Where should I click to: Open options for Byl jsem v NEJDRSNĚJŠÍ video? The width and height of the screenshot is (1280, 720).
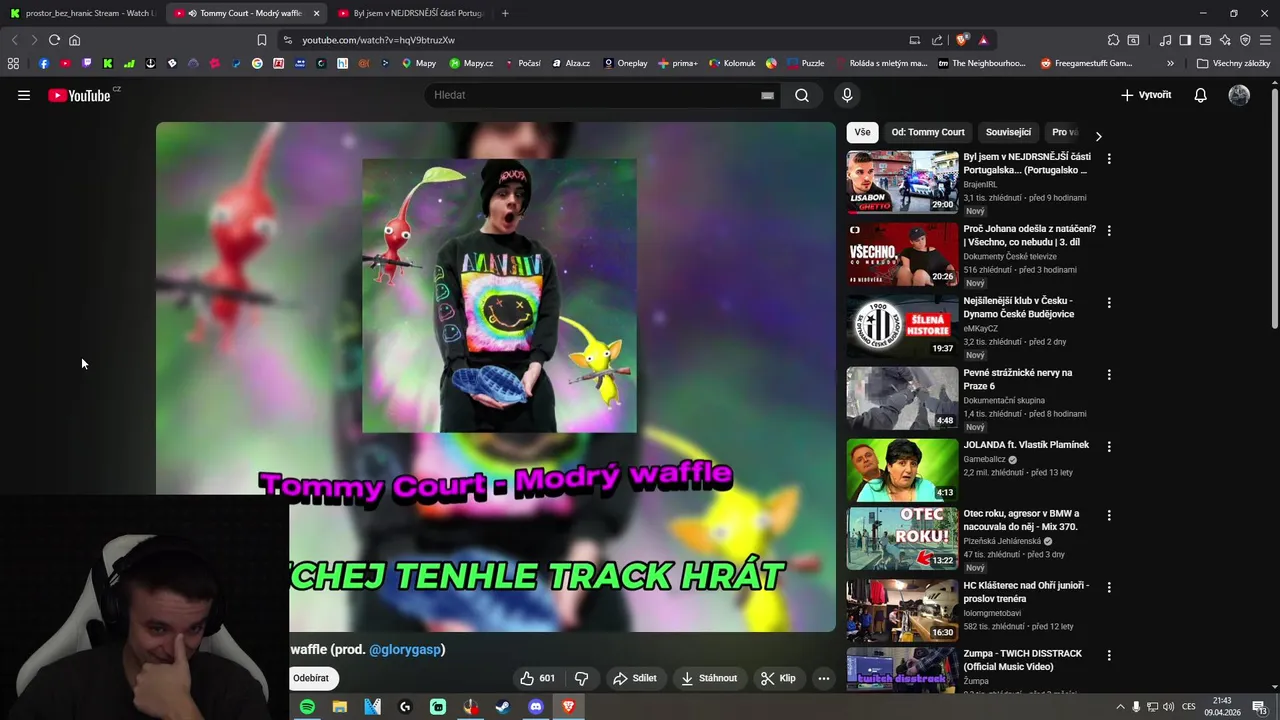coord(1108,158)
